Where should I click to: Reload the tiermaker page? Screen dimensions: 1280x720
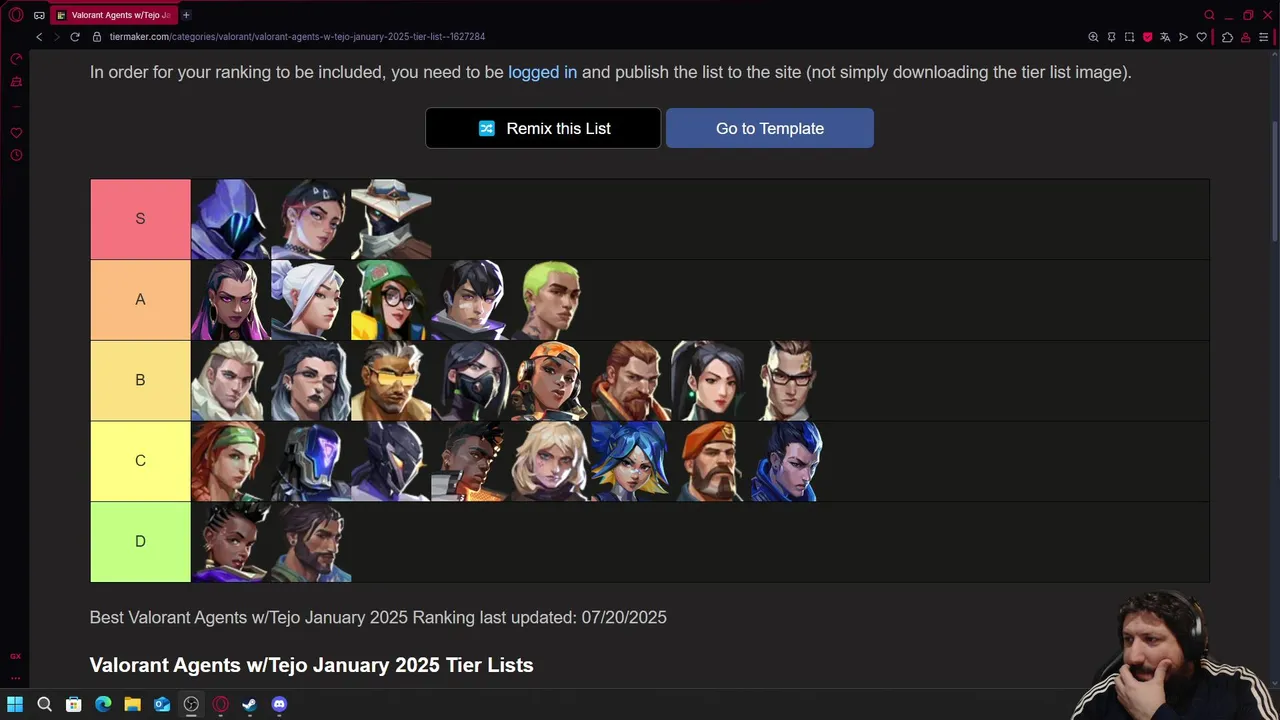[74, 37]
